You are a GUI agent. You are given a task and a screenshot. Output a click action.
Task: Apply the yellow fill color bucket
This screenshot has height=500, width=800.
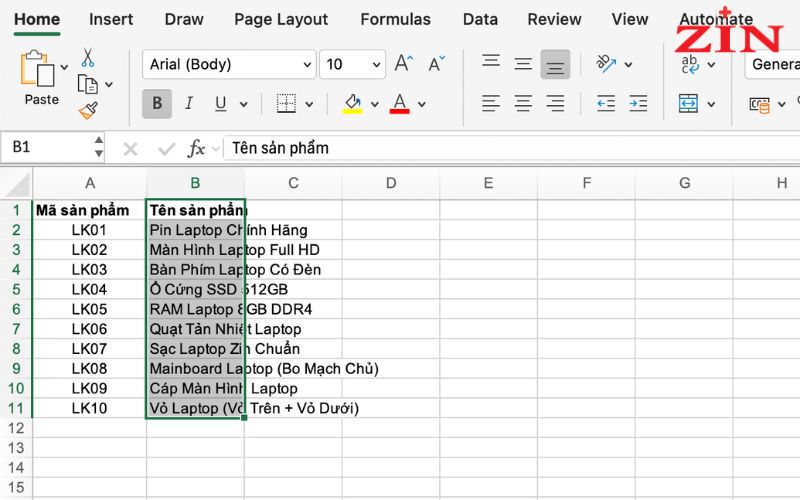(x=353, y=104)
